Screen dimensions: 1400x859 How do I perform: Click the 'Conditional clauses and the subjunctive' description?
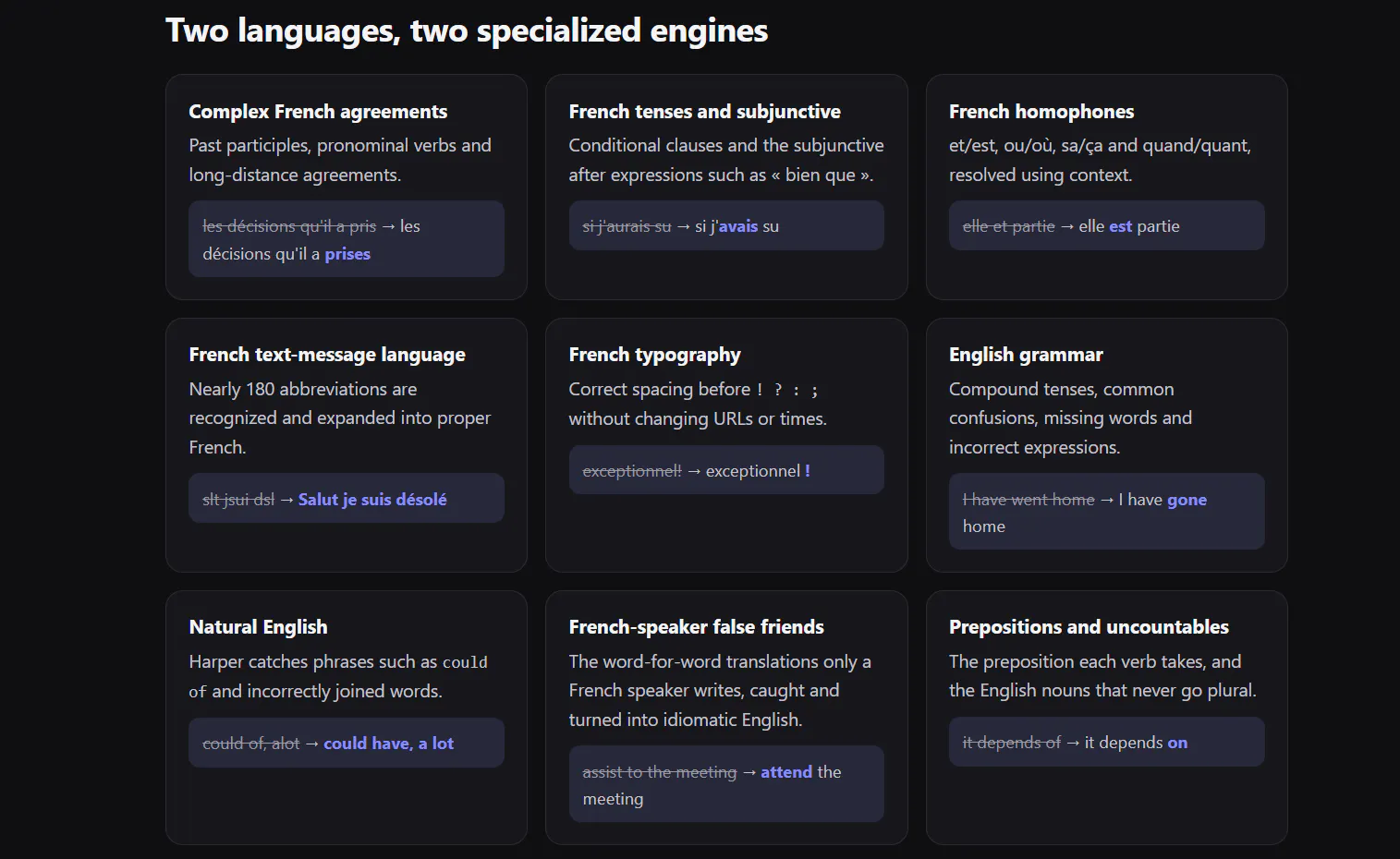tap(726, 160)
